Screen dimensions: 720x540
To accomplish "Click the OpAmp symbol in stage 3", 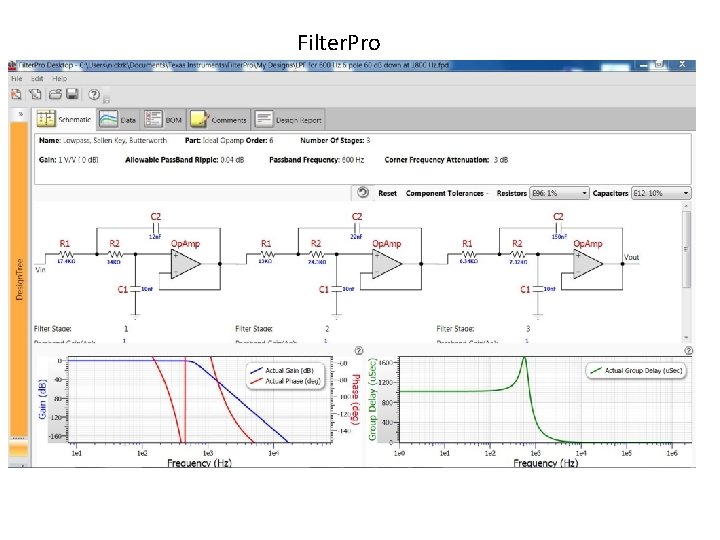I will 588,264.
